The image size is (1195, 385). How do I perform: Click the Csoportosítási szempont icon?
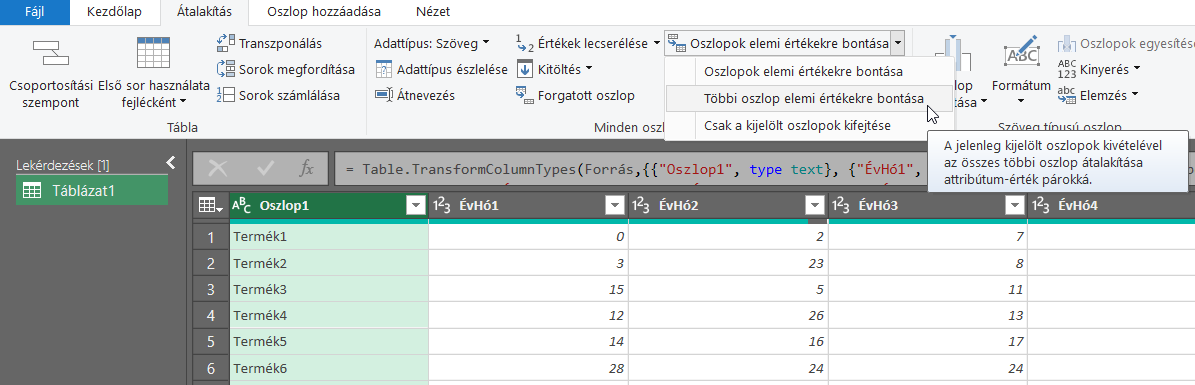click(x=50, y=53)
